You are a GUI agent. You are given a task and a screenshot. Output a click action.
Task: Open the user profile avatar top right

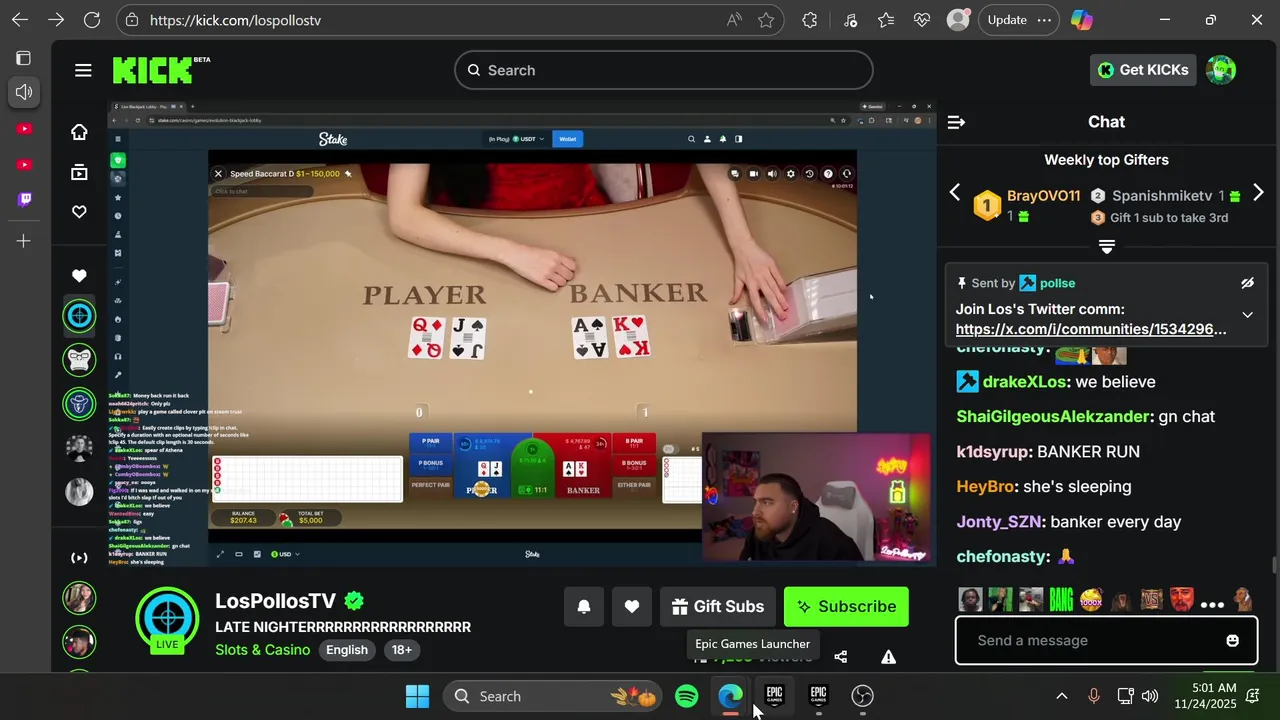pyautogui.click(x=1221, y=70)
